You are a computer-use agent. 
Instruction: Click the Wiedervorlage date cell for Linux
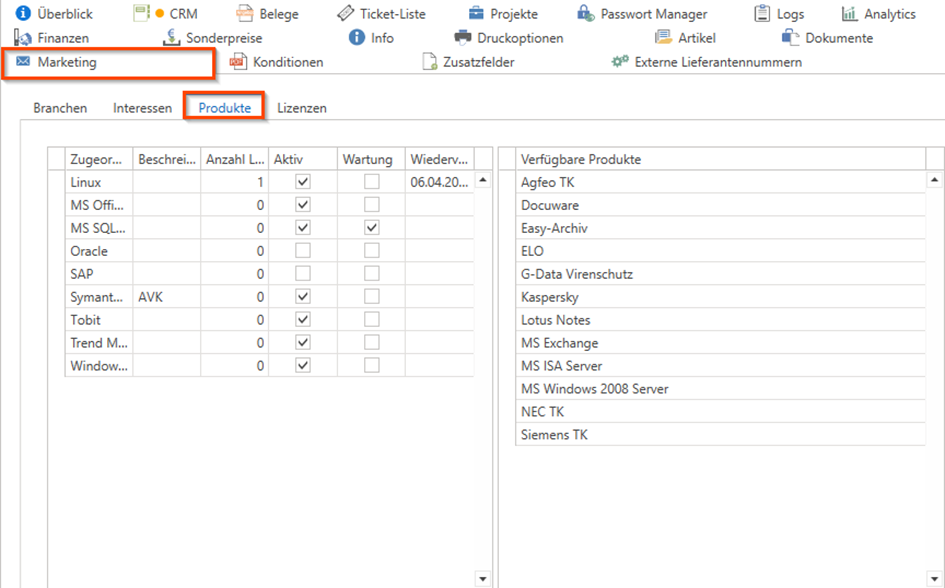pos(438,182)
